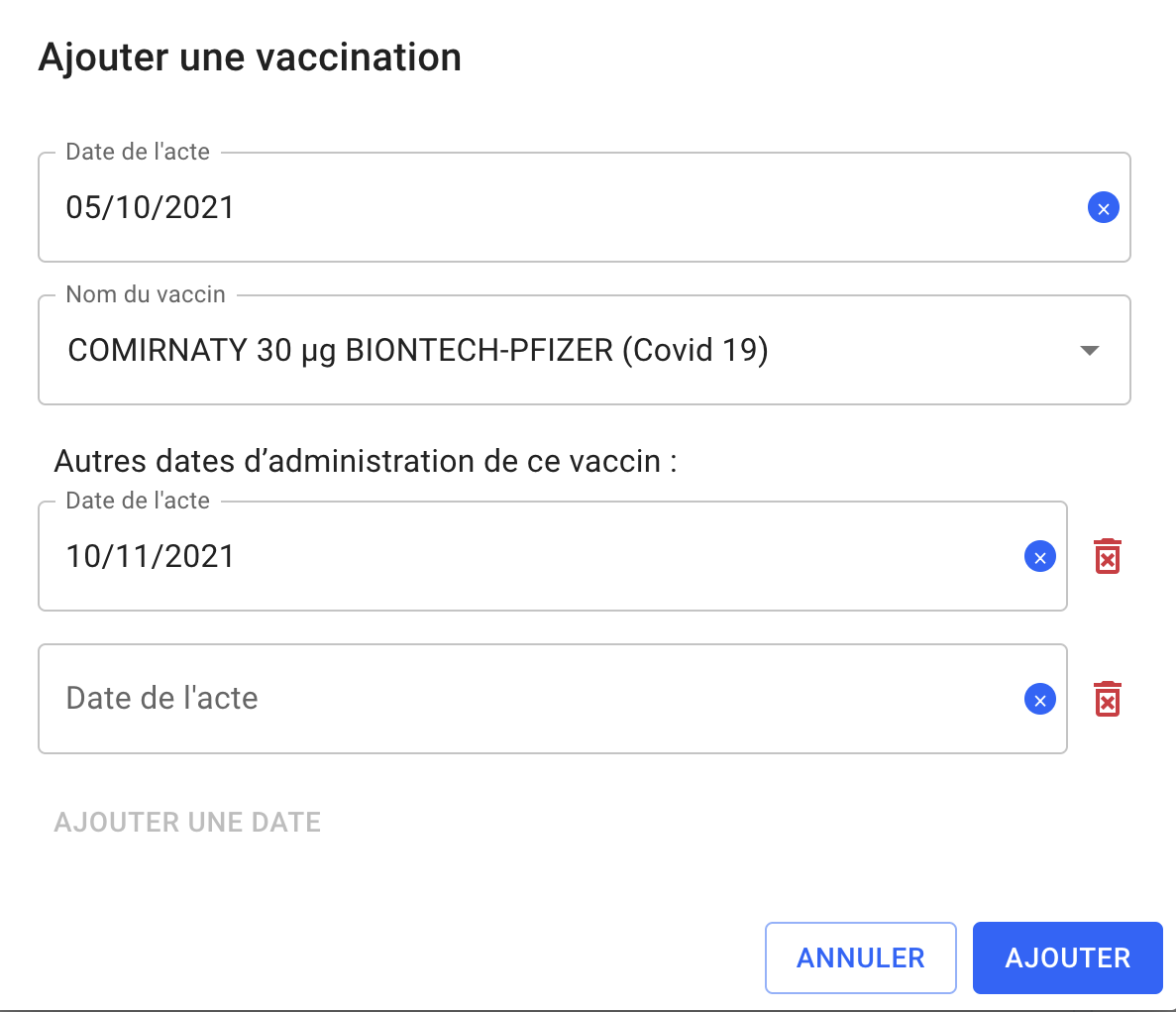The height and width of the screenshot is (1012, 1176).
Task: Focus the first date field showing 05/10/2021
Action: [x=585, y=208]
